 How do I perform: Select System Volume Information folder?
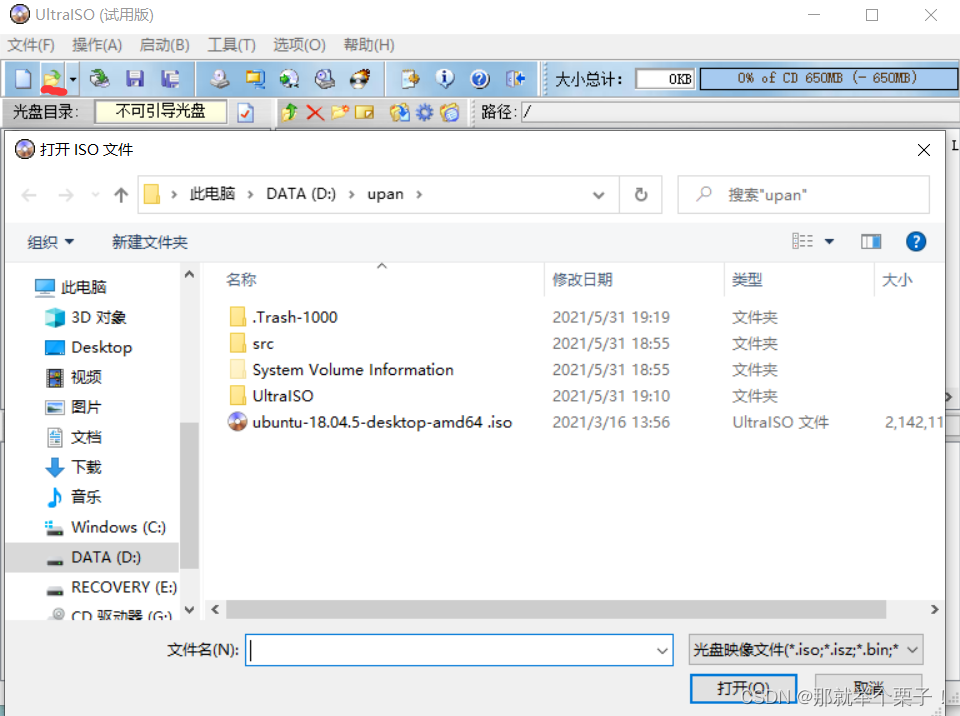tap(342, 370)
